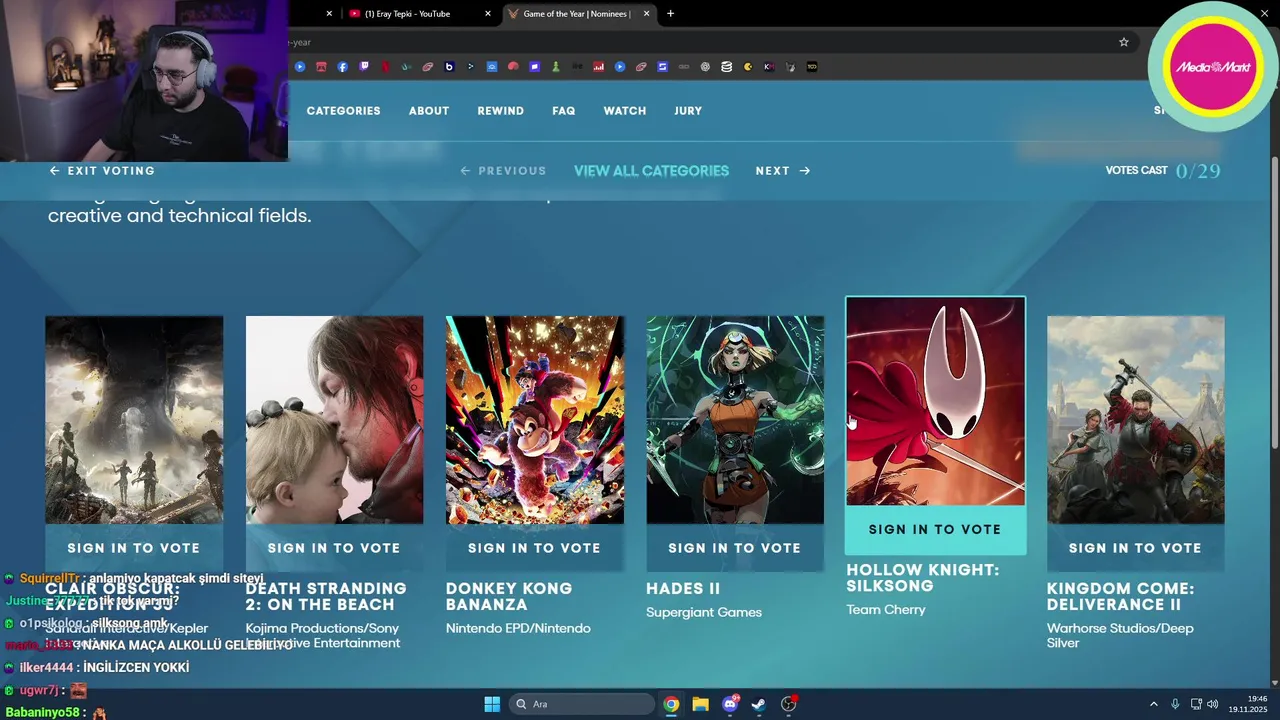This screenshot has width=1280, height=720.
Task: Sign in to vote for Death Stranding 2
Action: tap(334, 548)
